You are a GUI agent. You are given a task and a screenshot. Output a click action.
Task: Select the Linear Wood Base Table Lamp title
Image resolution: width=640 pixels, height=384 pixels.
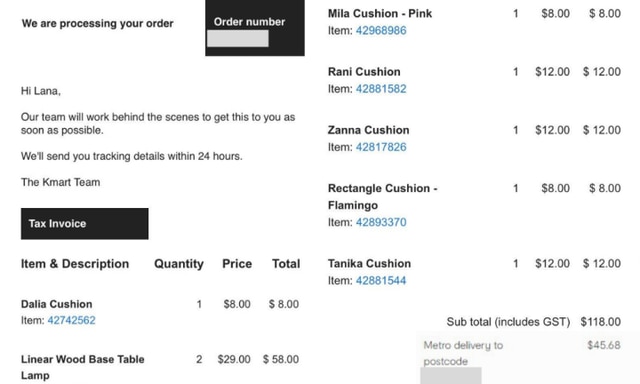coord(82,367)
